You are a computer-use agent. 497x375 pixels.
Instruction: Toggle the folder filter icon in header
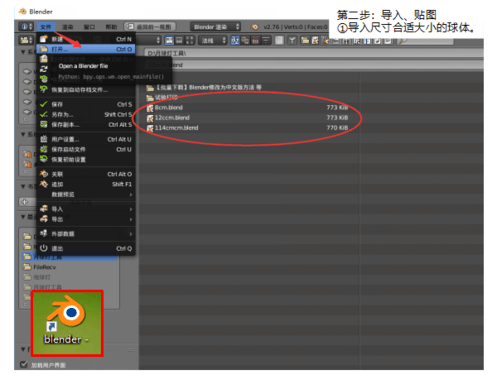coord(305,40)
